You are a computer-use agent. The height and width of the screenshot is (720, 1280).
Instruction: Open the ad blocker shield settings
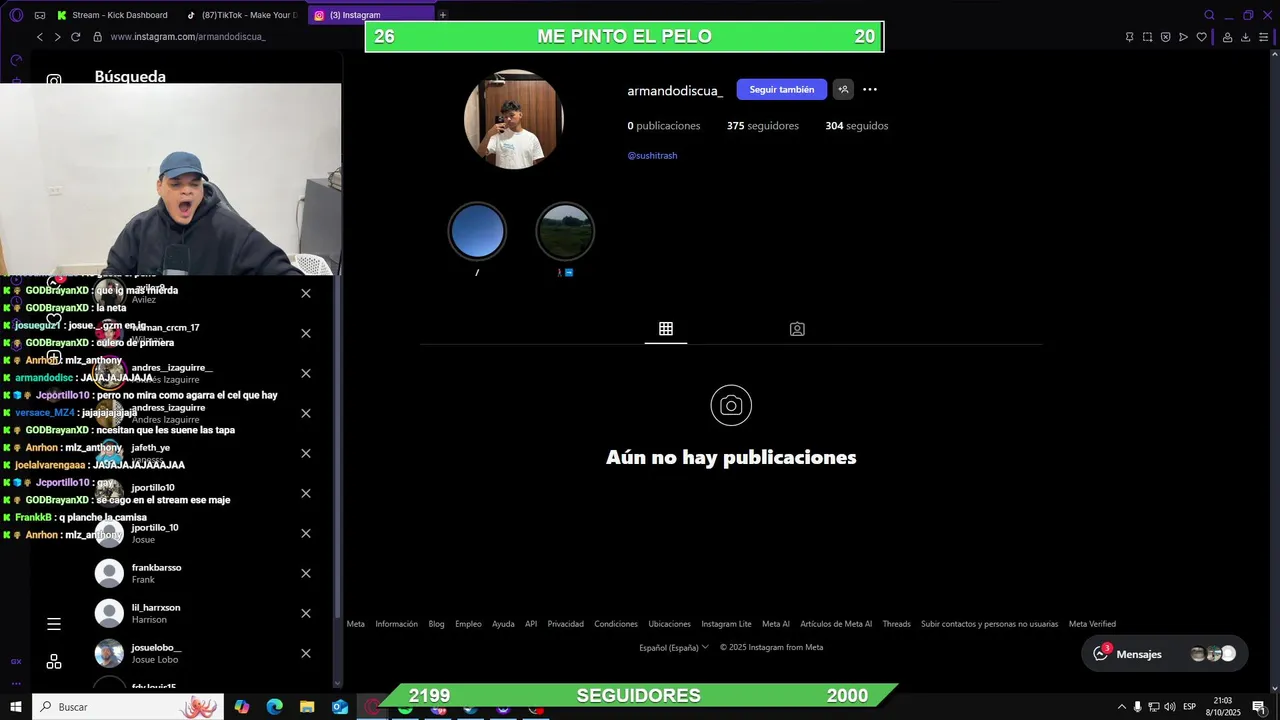[1165, 37]
